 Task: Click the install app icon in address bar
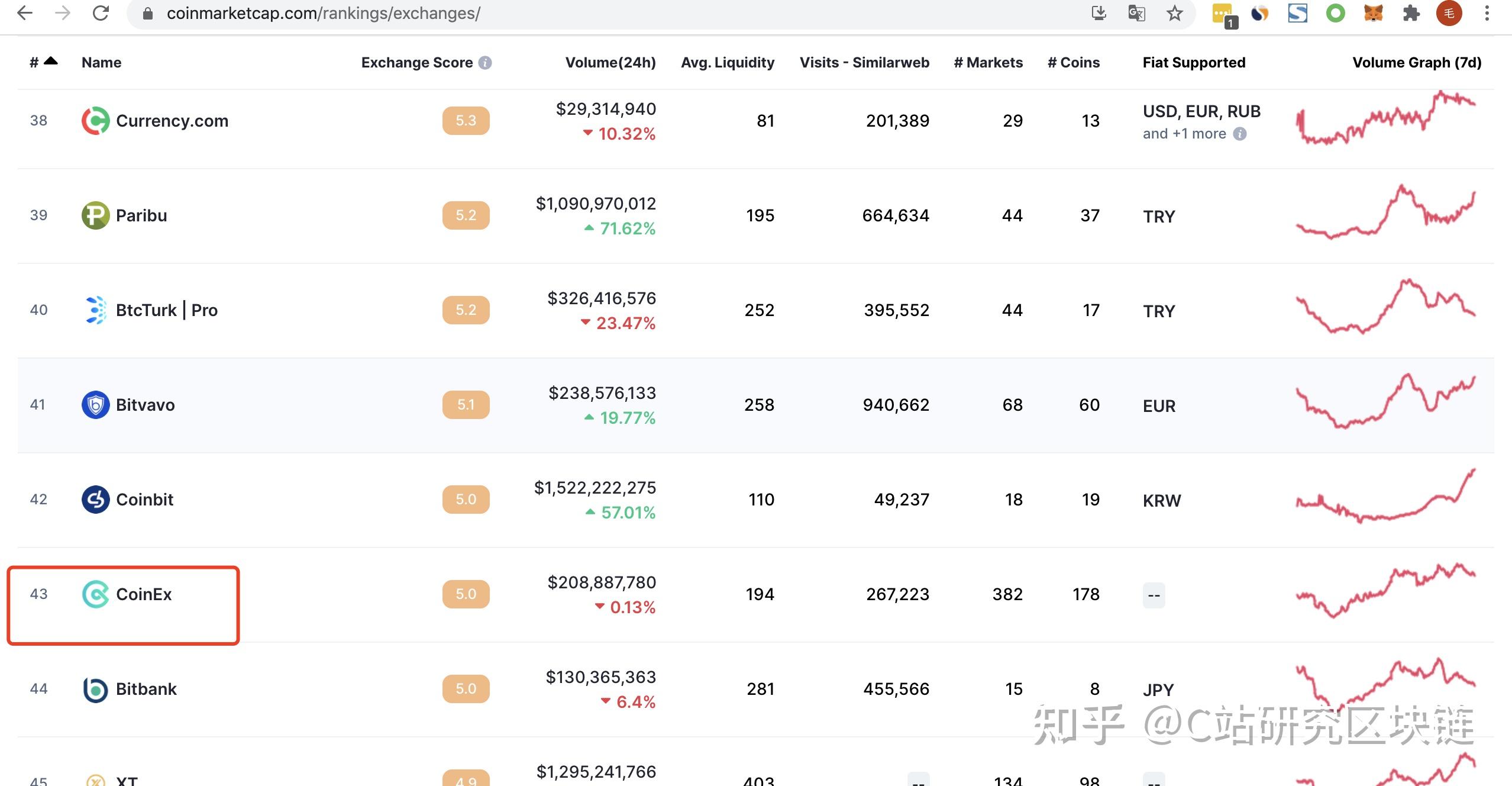point(1099,13)
